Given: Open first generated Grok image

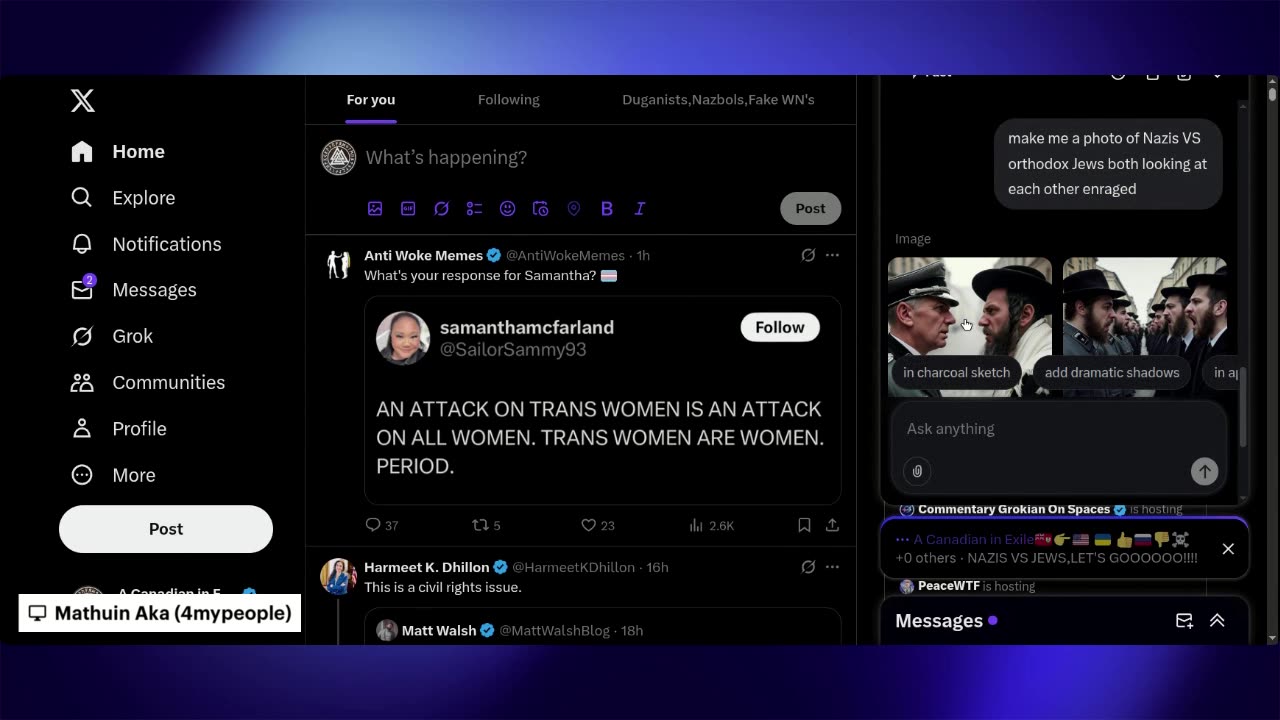Looking at the screenshot, I should pos(970,307).
